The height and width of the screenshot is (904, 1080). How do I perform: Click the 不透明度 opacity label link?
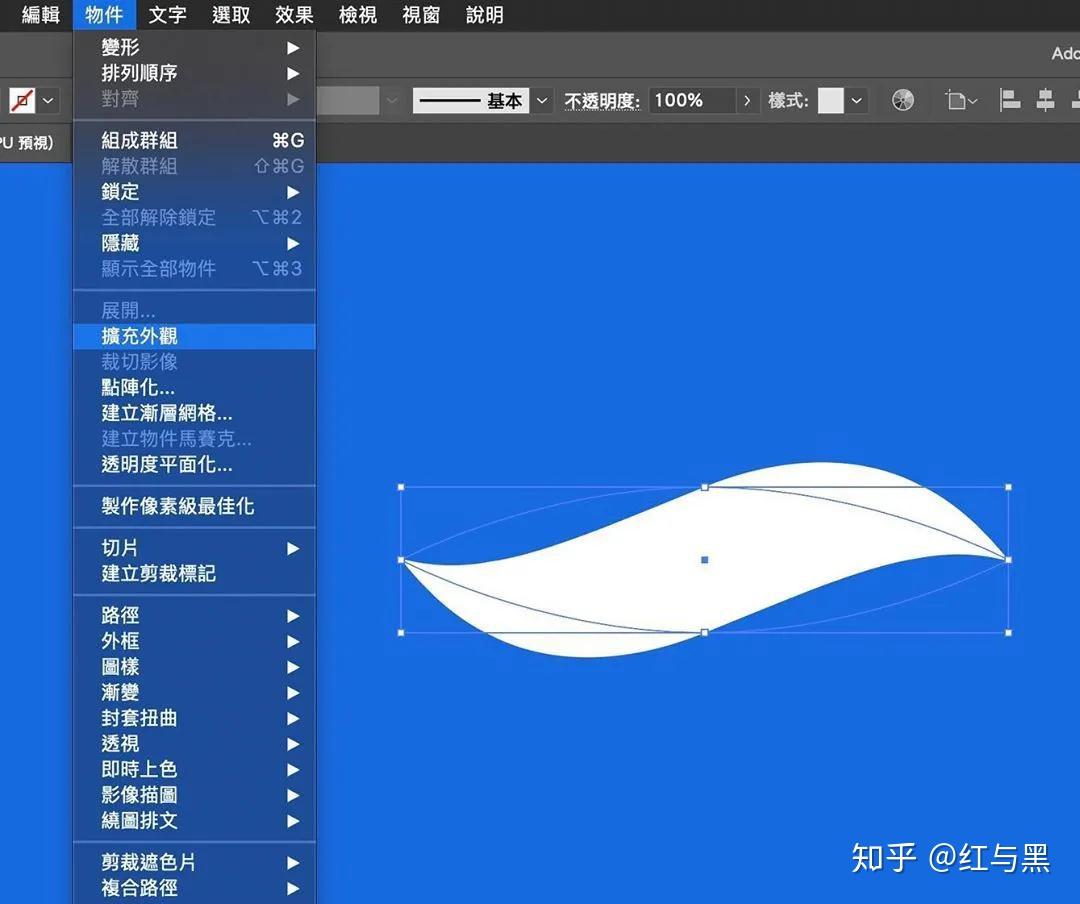pyautogui.click(x=601, y=101)
